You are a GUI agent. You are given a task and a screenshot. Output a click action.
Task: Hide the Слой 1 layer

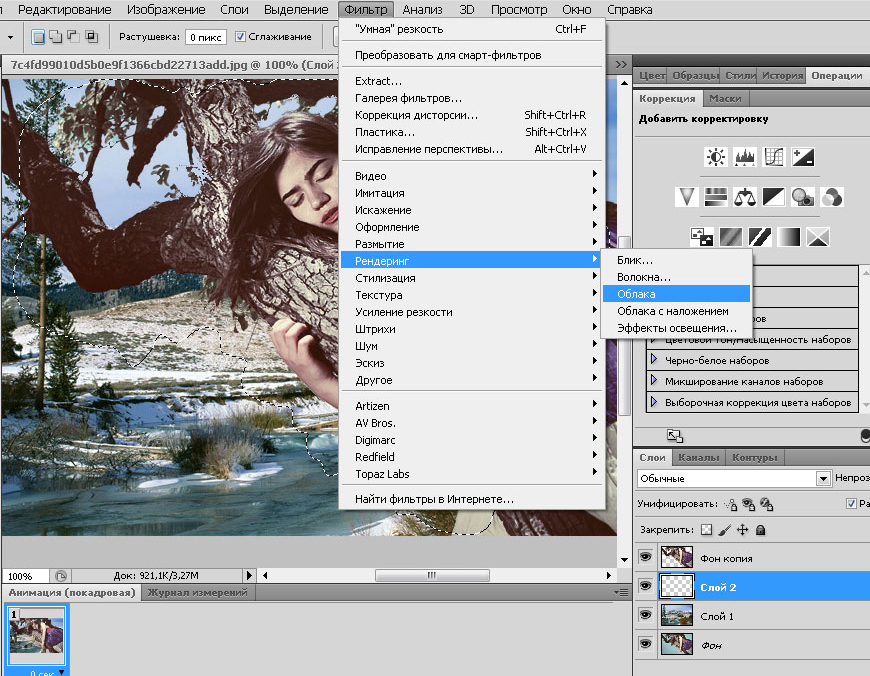point(645,614)
